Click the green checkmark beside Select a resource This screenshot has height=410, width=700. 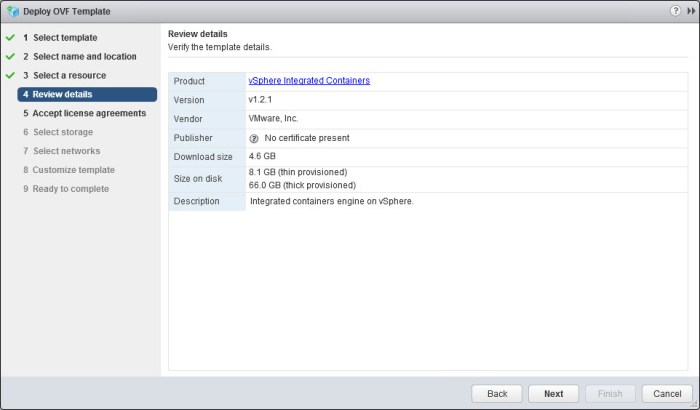[x=10, y=76]
